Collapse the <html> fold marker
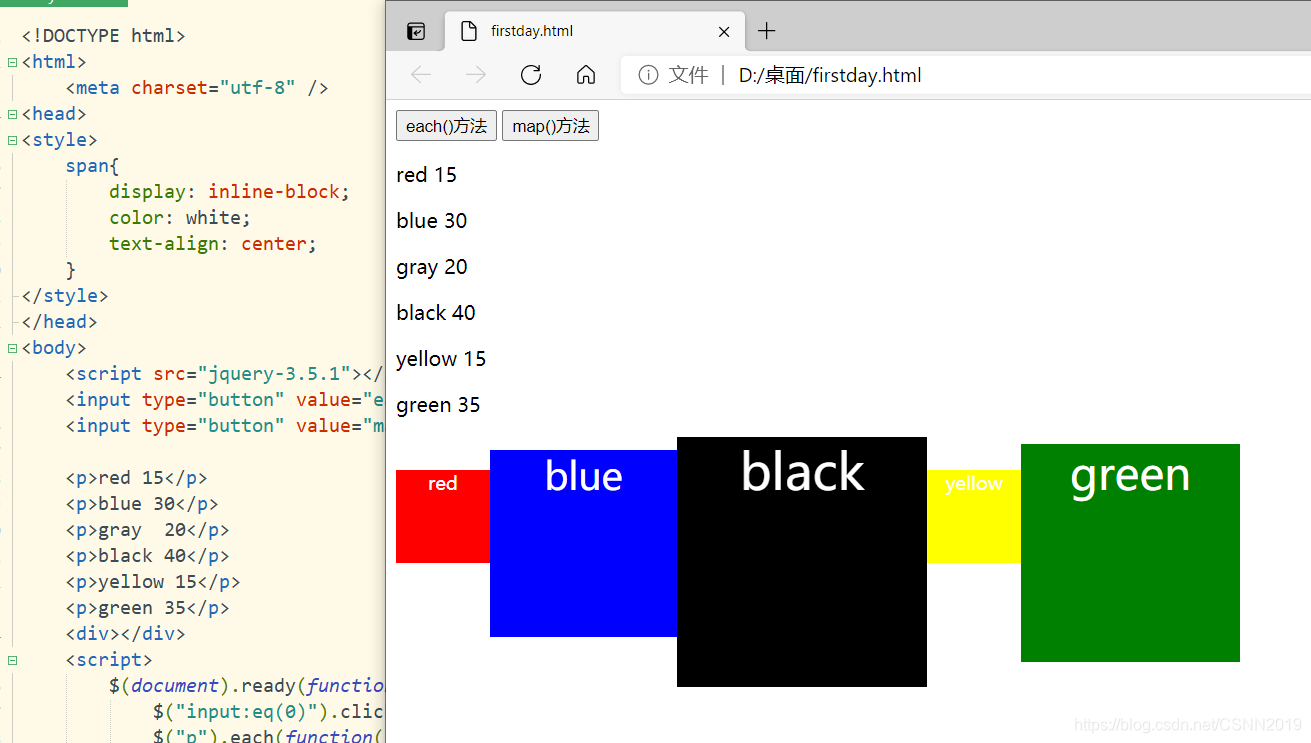This screenshot has width=1311, height=743. click(x=12, y=62)
